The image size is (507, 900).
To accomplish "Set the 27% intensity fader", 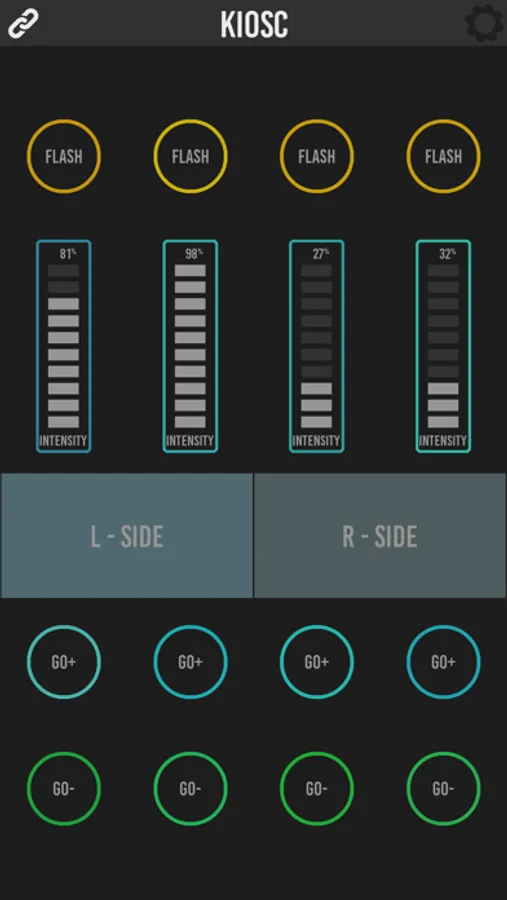I will tap(317, 346).
